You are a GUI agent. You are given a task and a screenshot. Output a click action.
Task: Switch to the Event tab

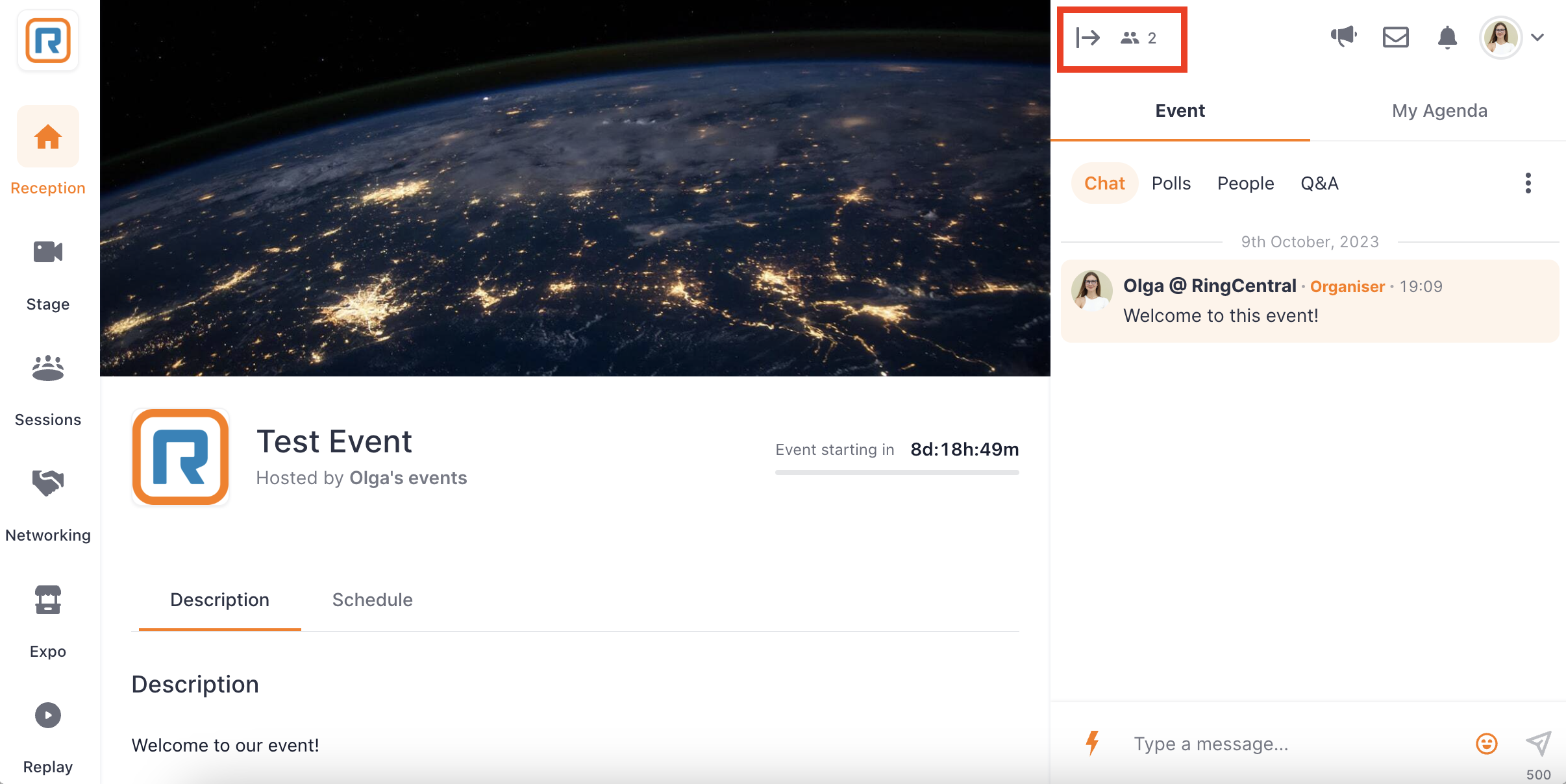pyautogui.click(x=1180, y=111)
